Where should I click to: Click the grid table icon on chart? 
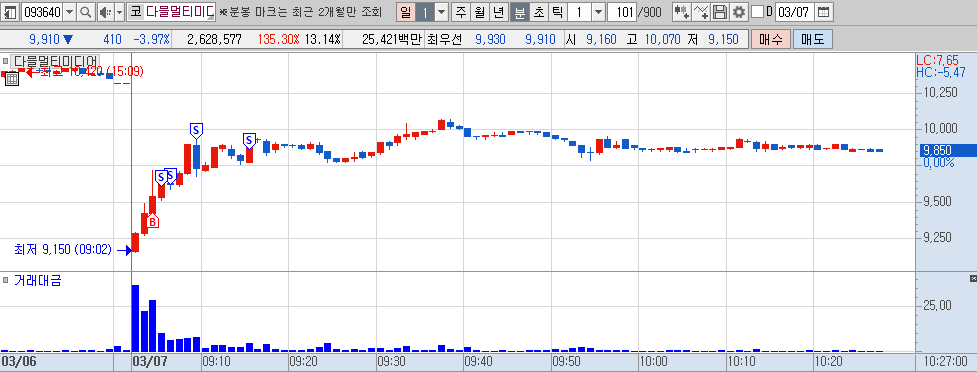12,79
